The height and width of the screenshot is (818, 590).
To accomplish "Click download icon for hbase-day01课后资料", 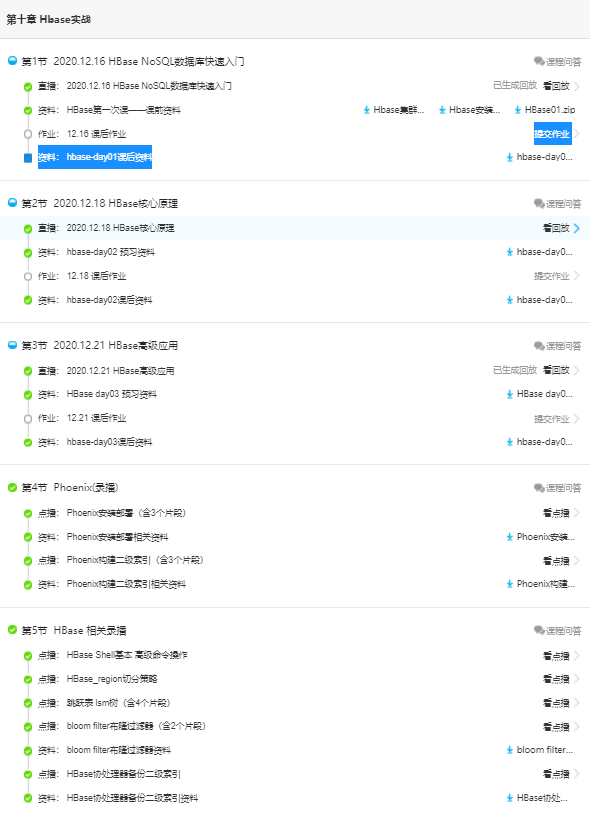I will pos(510,157).
